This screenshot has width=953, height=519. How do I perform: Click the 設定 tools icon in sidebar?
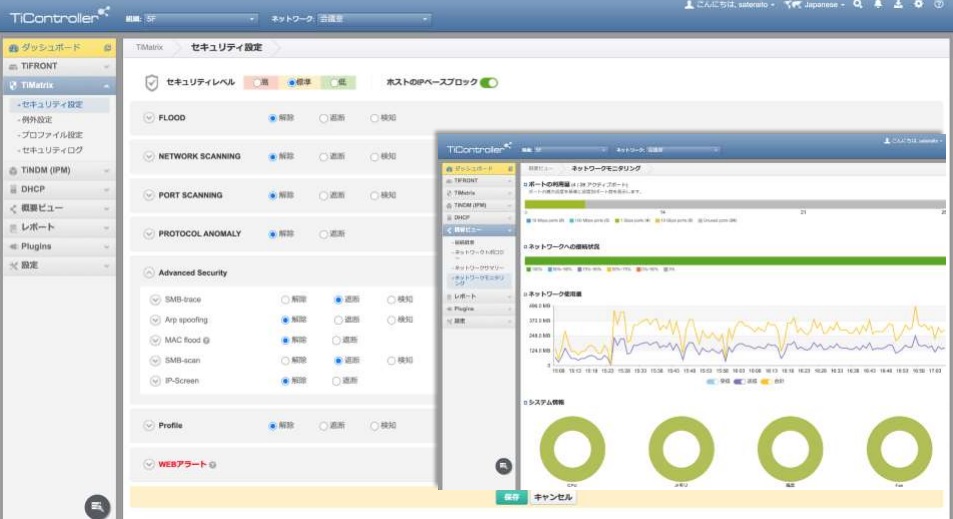(13, 266)
